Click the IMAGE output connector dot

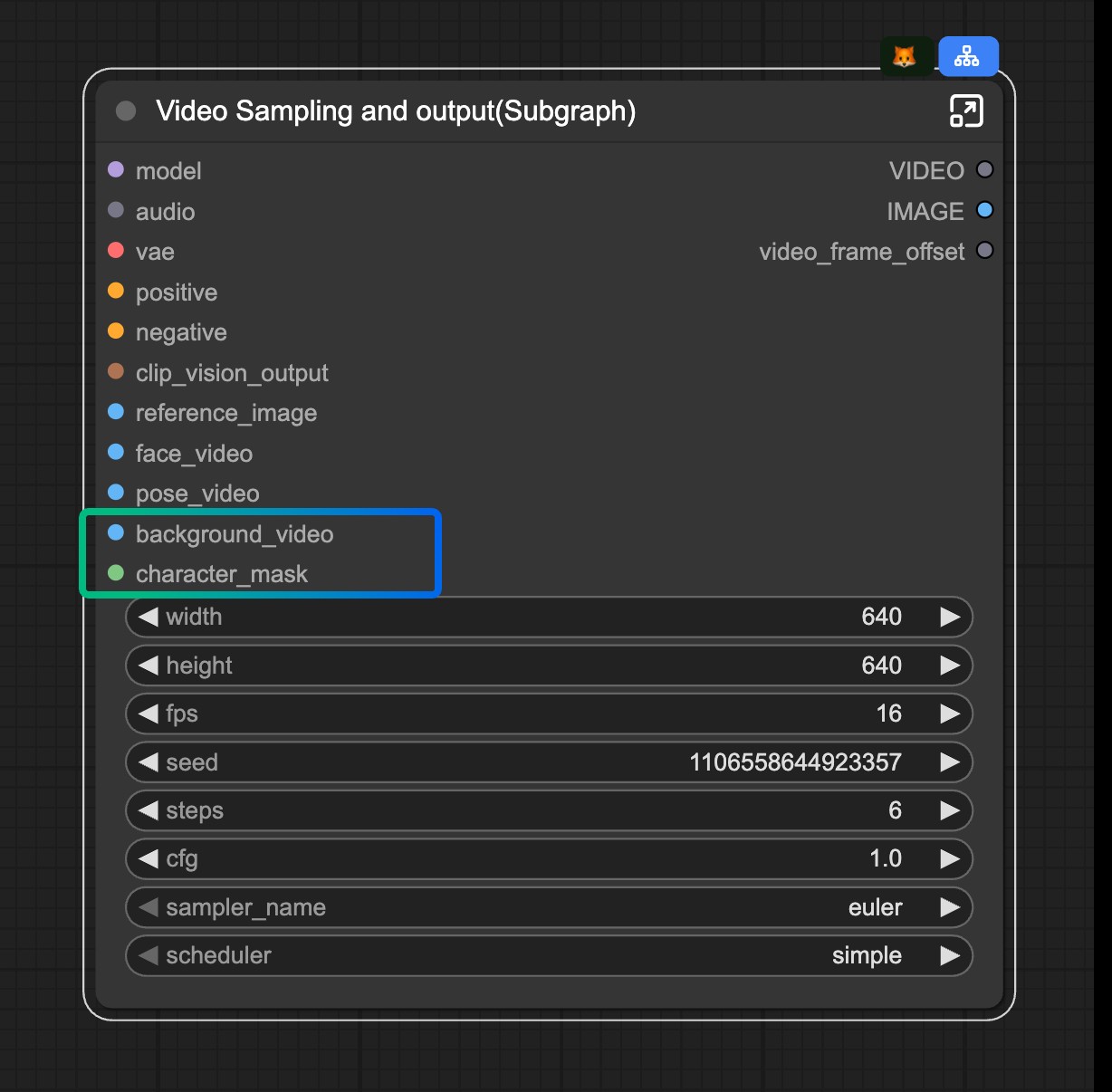pyautogui.click(x=985, y=210)
